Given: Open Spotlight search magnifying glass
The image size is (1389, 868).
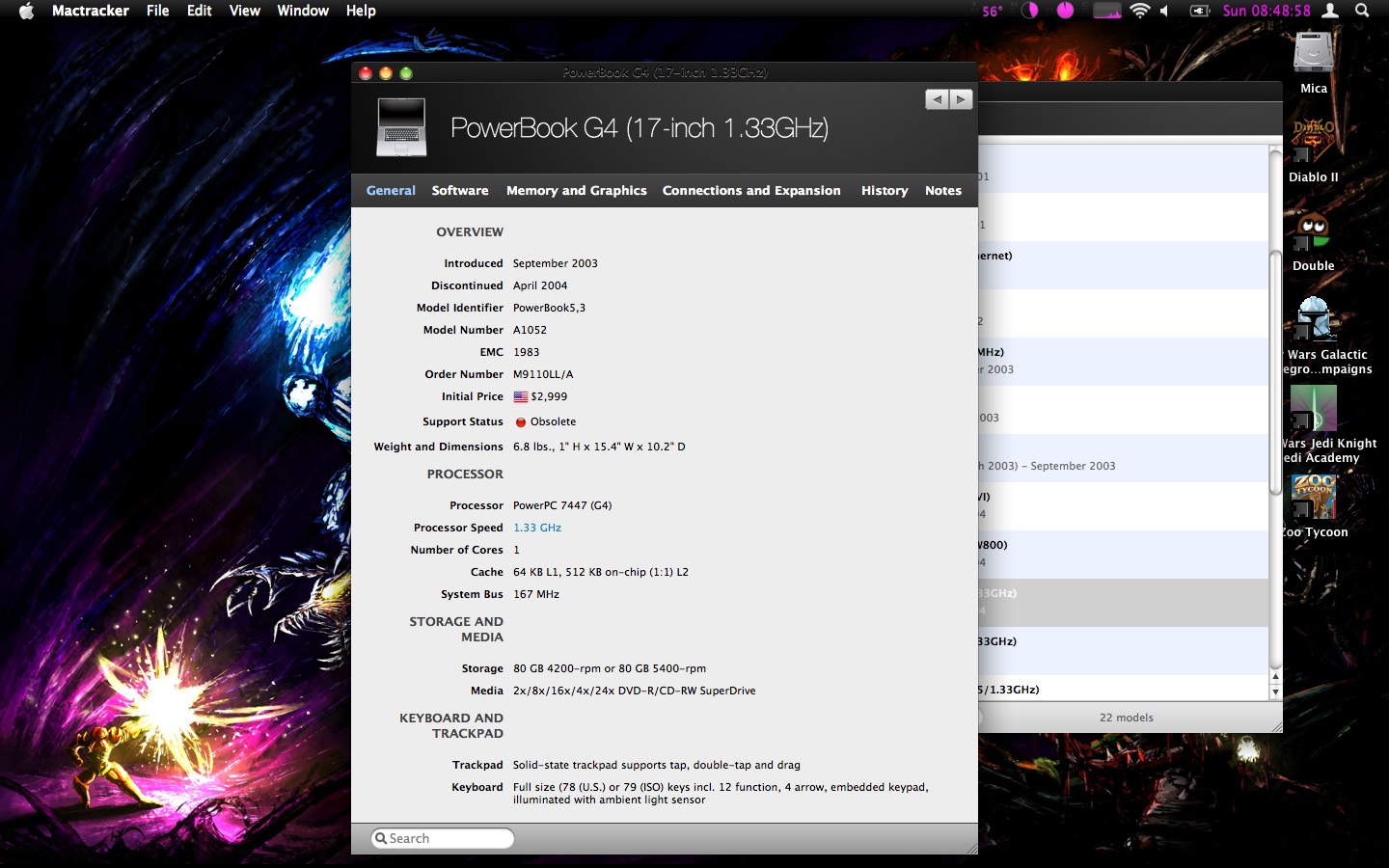Looking at the screenshot, I should [1362, 11].
